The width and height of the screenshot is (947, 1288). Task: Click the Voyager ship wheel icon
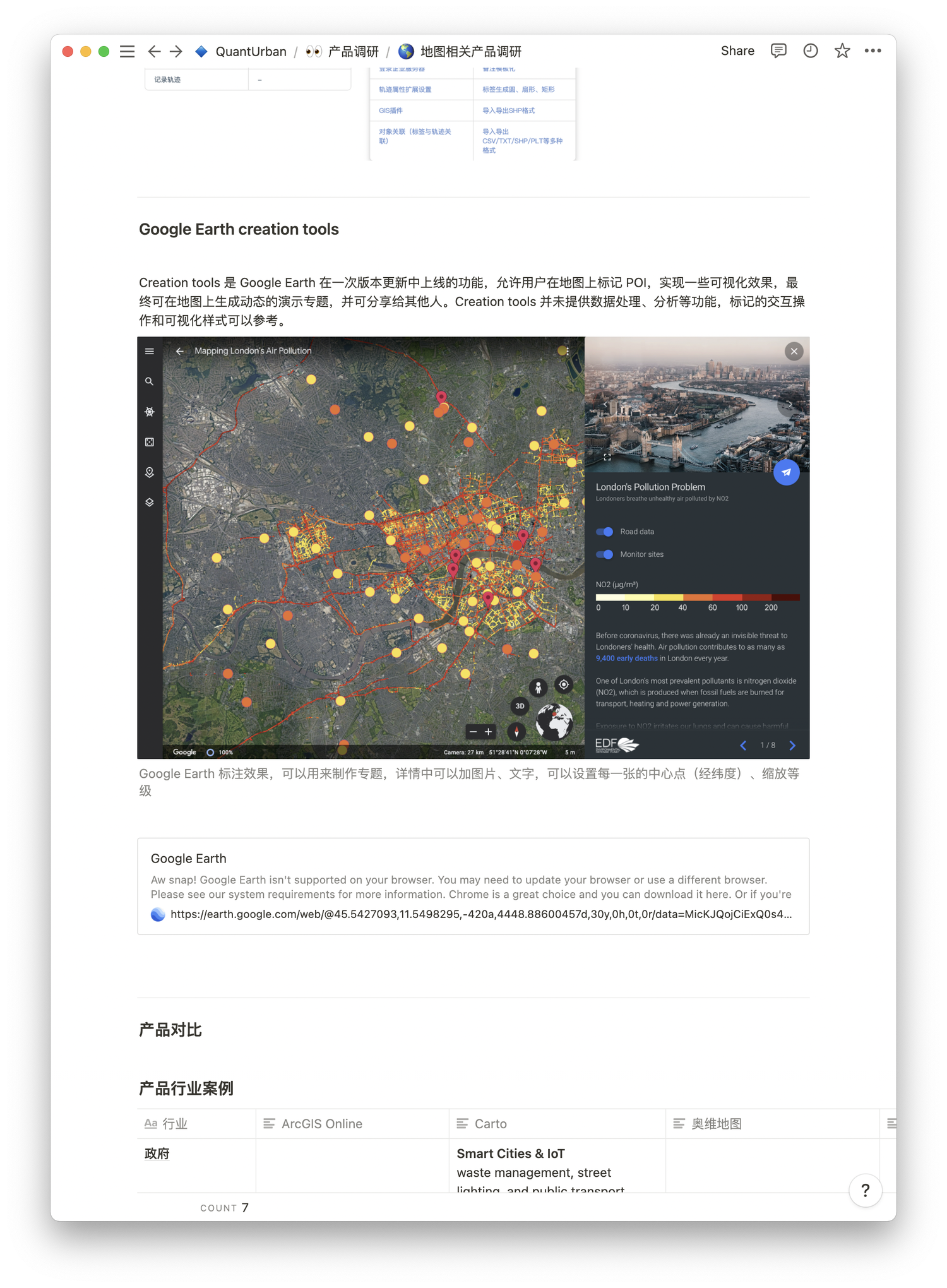coord(150,412)
